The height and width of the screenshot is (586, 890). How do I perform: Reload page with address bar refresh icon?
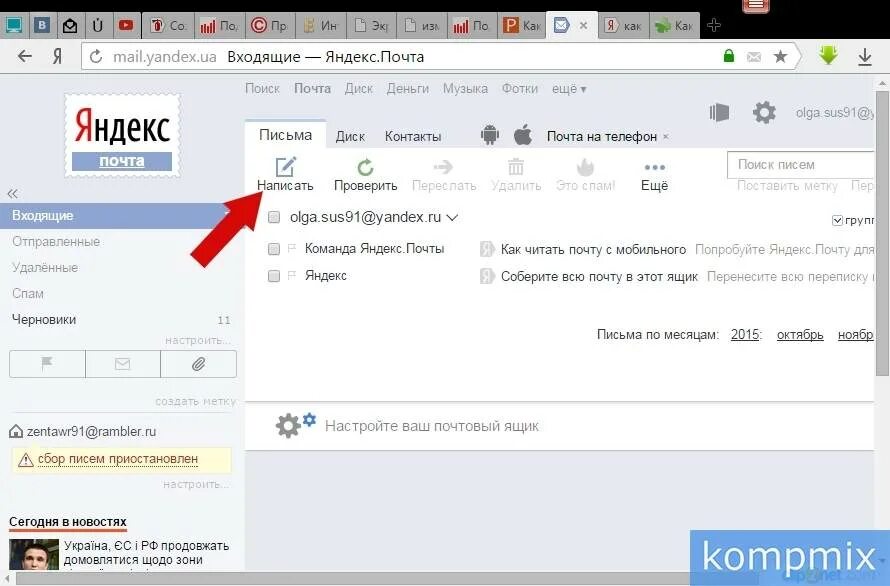pos(96,56)
